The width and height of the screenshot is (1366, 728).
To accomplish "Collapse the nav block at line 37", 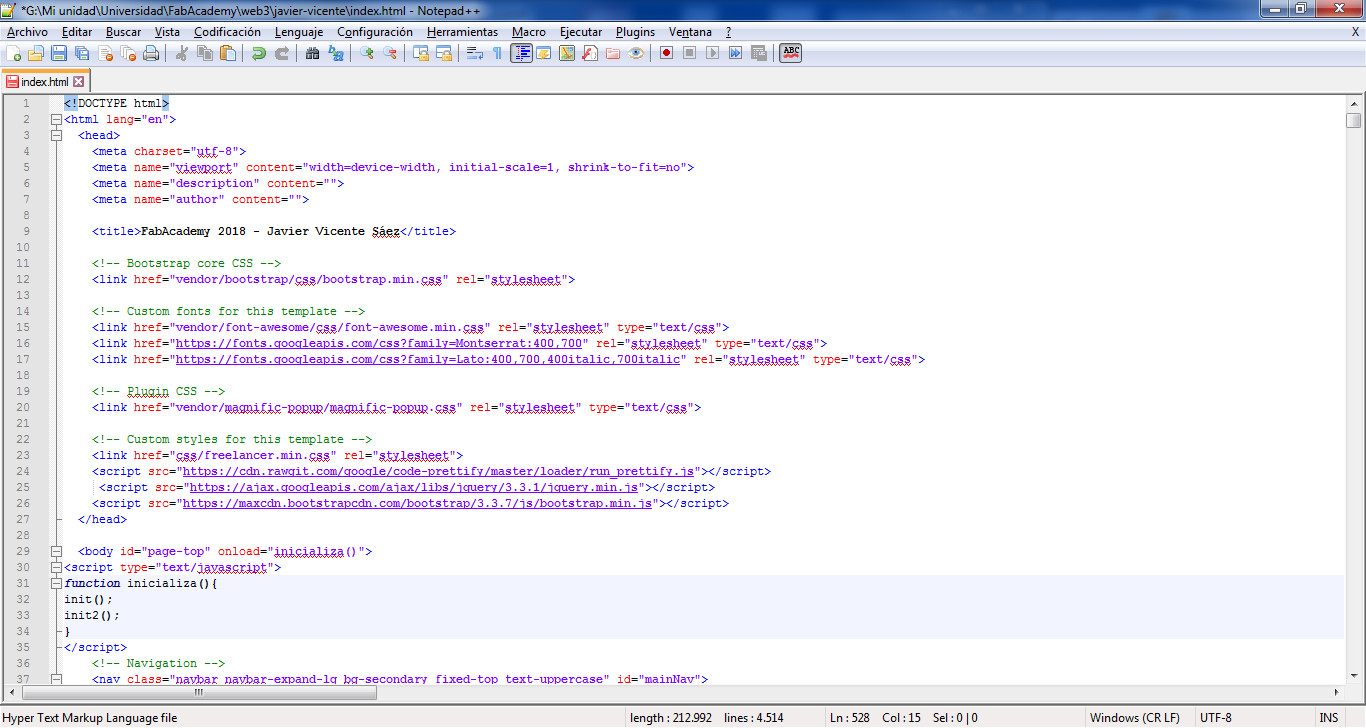I will [x=56, y=679].
